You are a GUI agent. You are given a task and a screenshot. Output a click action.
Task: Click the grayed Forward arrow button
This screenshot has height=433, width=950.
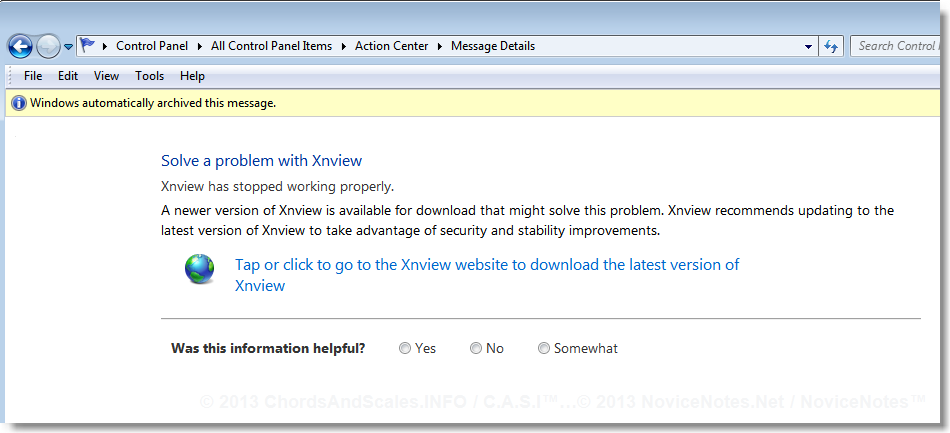[48, 46]
